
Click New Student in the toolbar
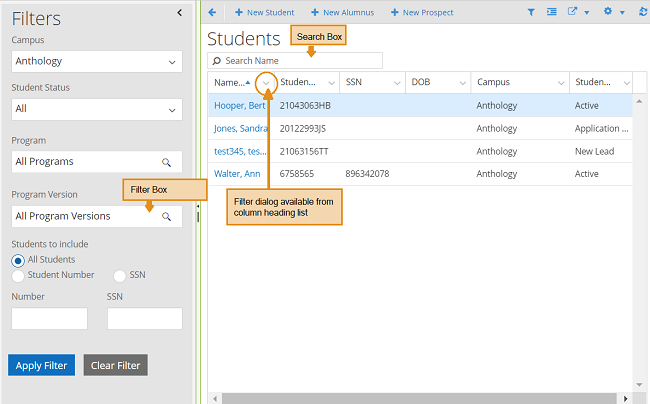point(264,12)
